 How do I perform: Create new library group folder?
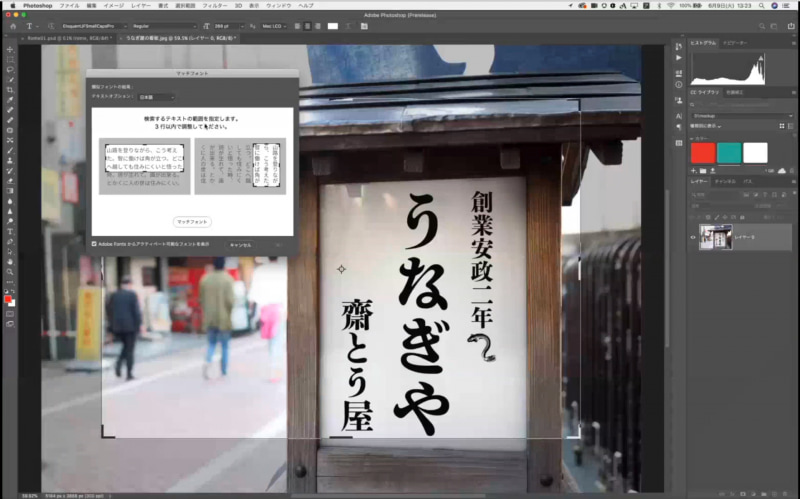click(x=703, y=170)
